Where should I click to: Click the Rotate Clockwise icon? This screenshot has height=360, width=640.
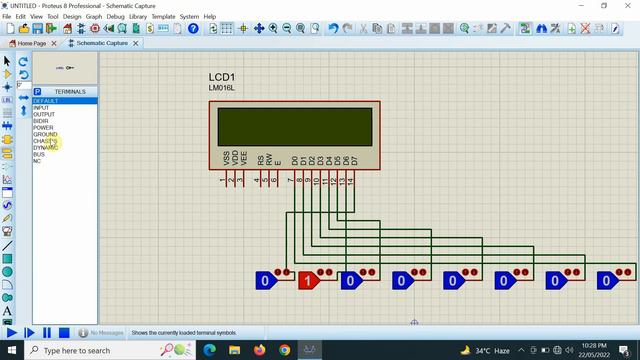(23, 61)
